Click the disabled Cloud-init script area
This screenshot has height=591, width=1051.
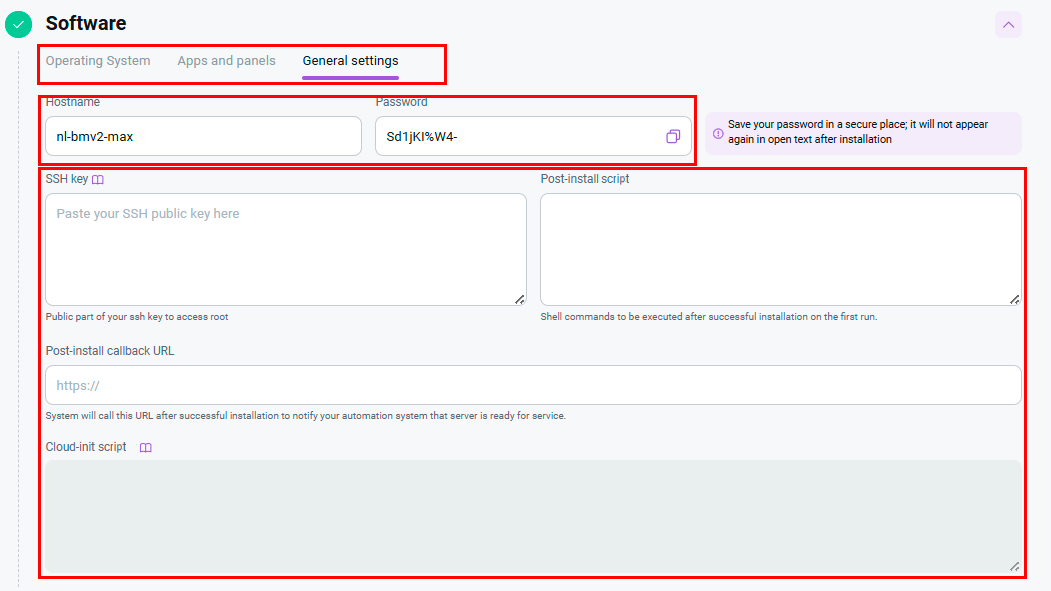pyautogui.click(x=533, y=517)
